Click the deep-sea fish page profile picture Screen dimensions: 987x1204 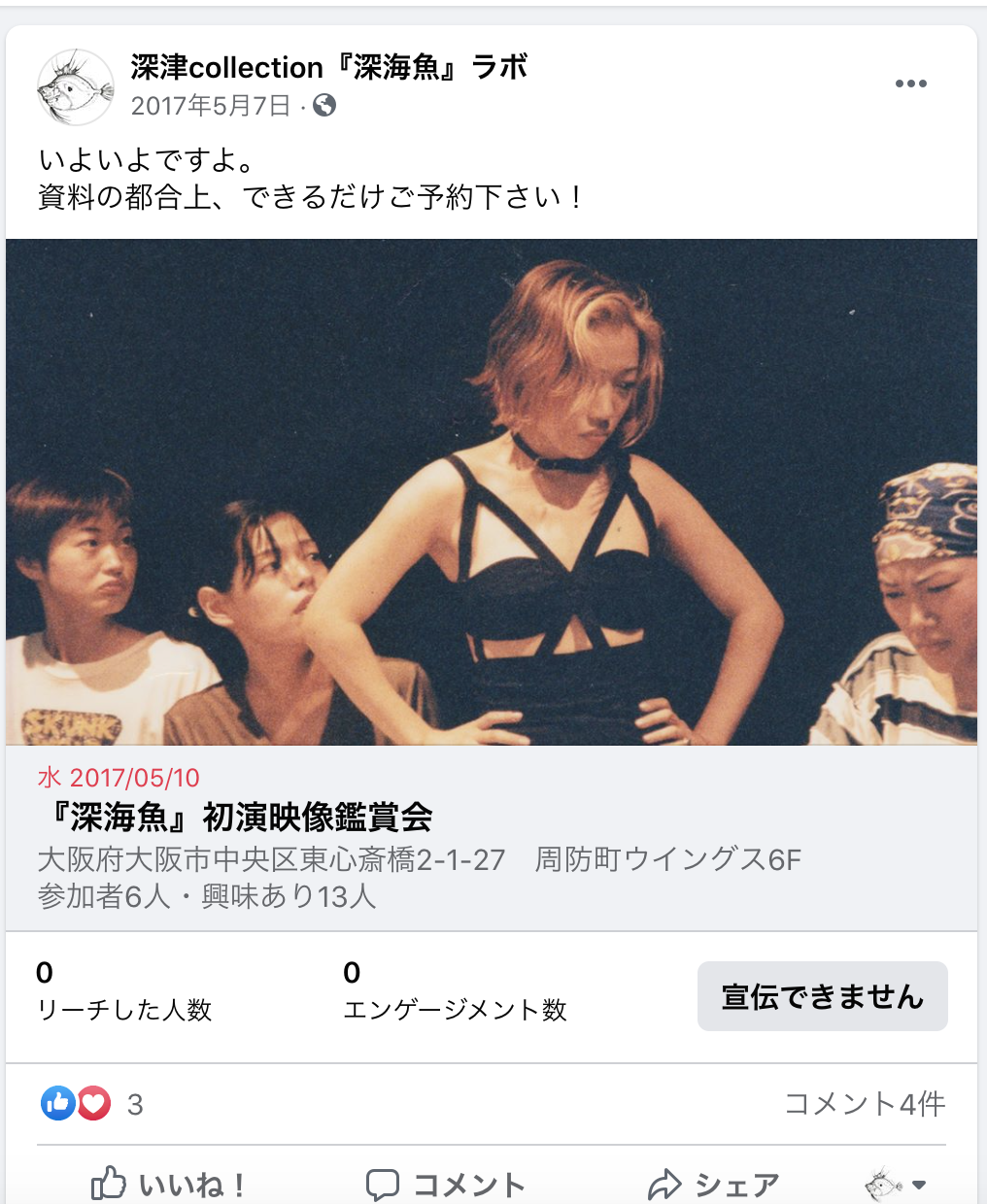75,87
